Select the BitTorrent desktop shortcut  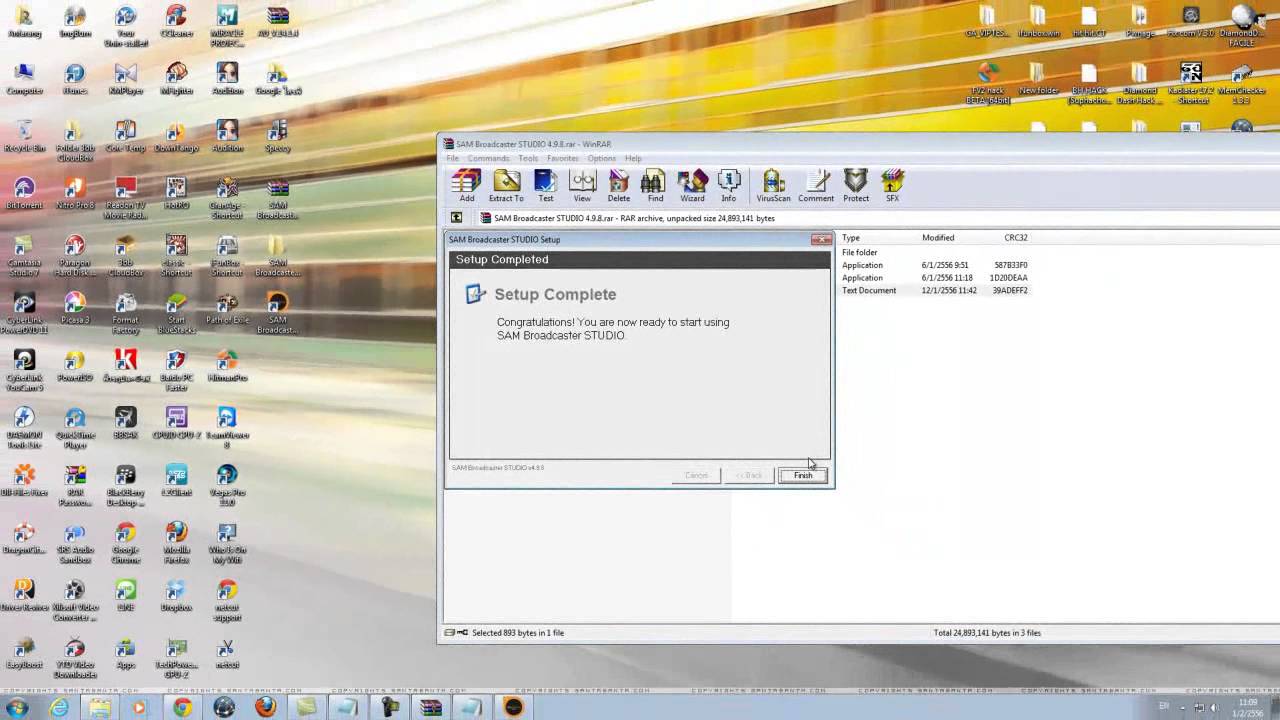(24, 194)
